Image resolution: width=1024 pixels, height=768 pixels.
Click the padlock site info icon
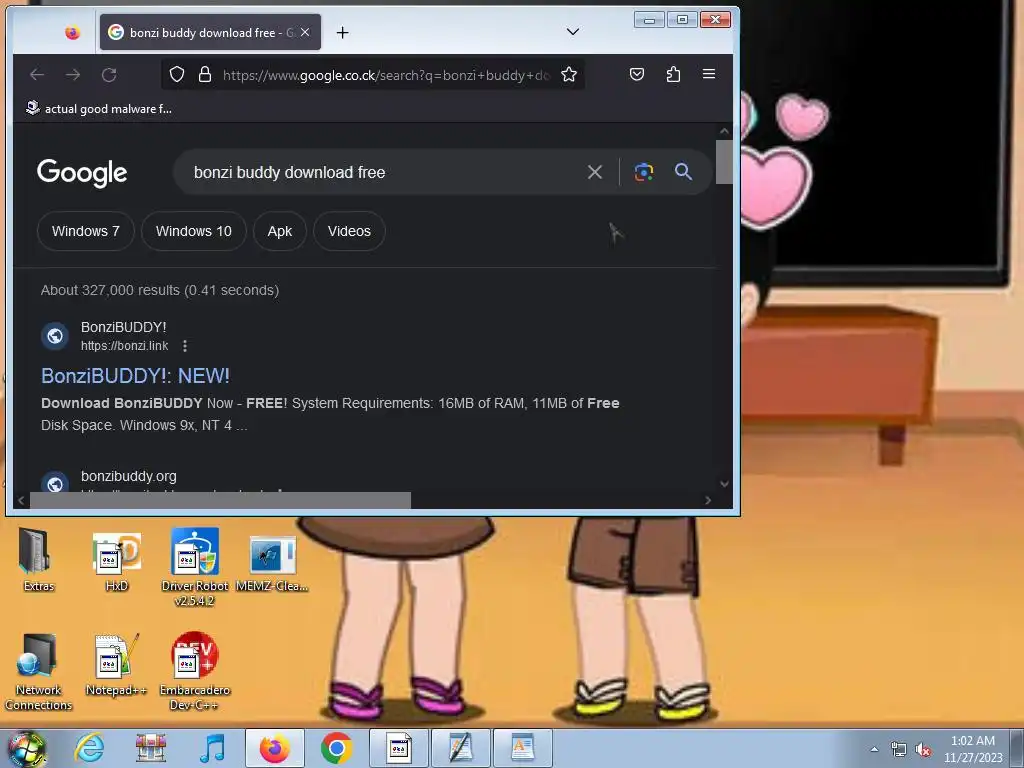coord(204,74)
